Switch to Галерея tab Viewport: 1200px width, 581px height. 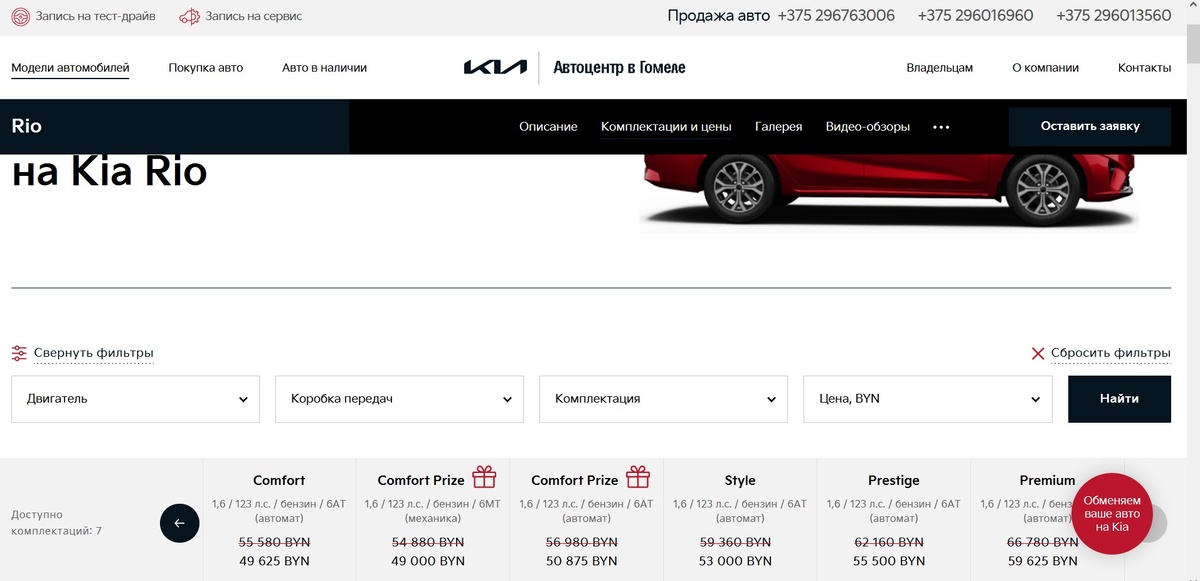tap(778, 127)
